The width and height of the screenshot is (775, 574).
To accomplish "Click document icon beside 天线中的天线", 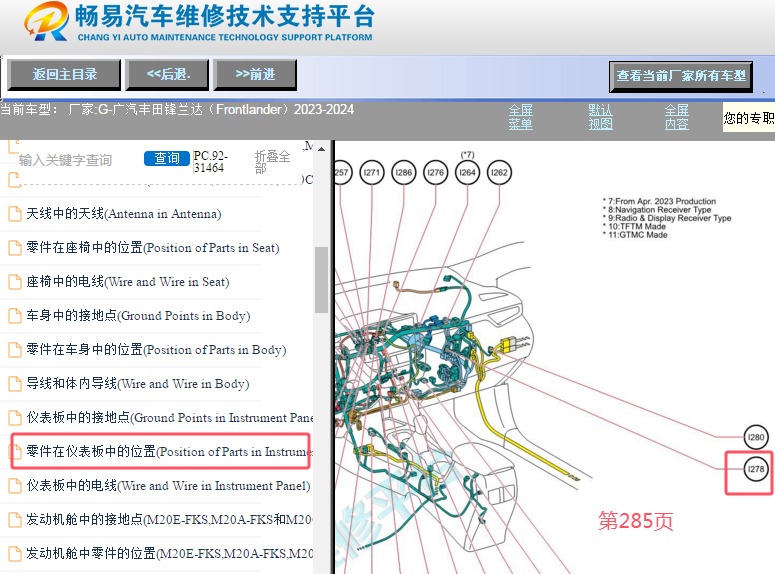I will (15, 214).
